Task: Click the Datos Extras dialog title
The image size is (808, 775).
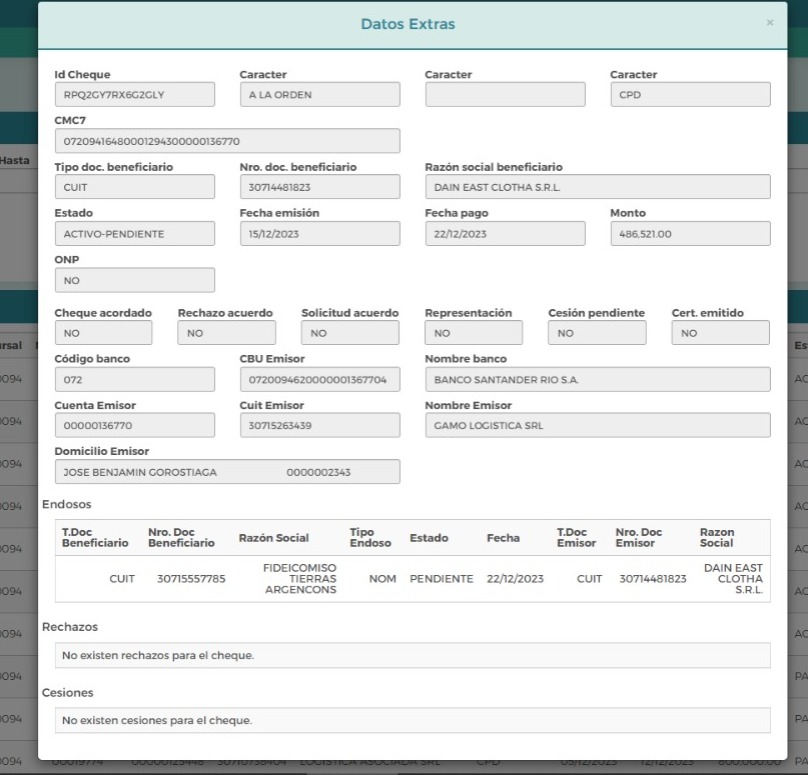Action: pyautogui.click(x=408, y=24)
